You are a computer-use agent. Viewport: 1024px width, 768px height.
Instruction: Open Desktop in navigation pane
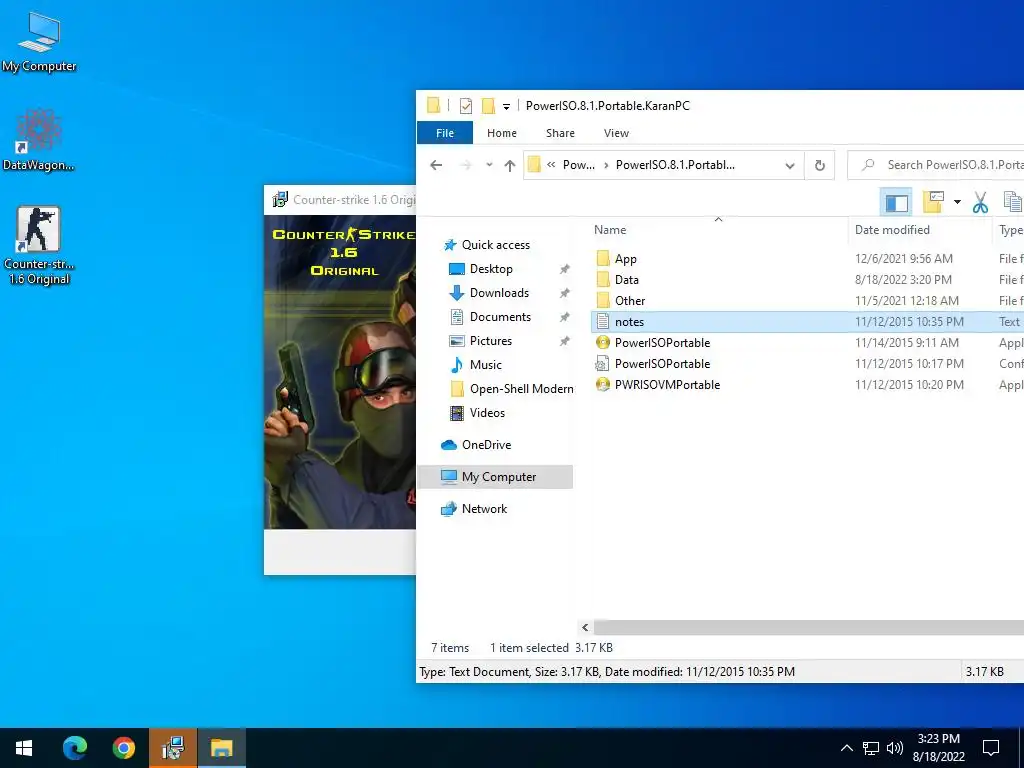coord(491,269)
